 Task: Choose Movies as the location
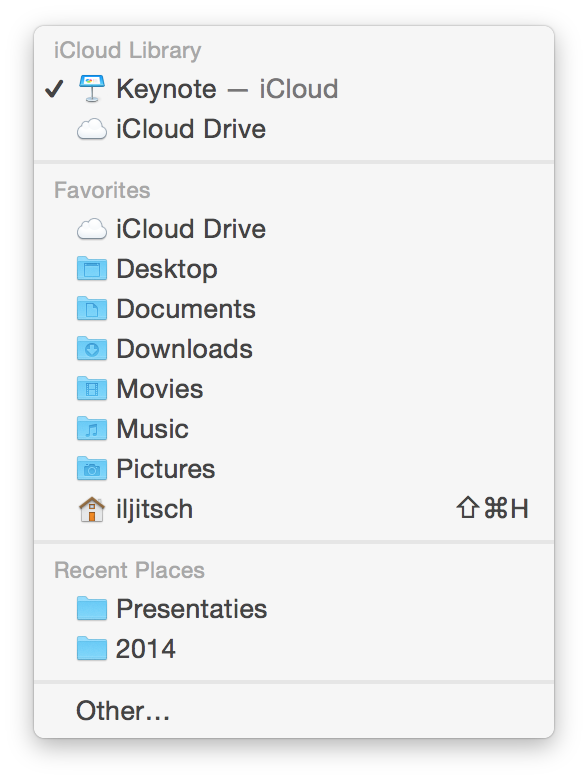[x=294, y=389]
